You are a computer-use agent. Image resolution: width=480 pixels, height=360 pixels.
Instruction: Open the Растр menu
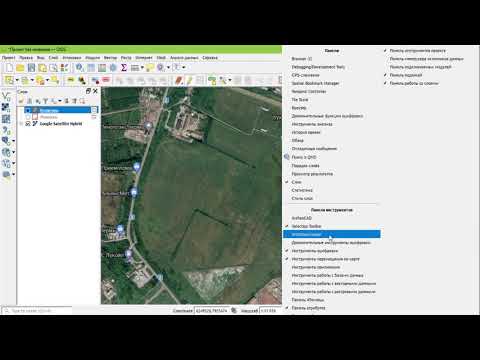(x=126, y=58)
